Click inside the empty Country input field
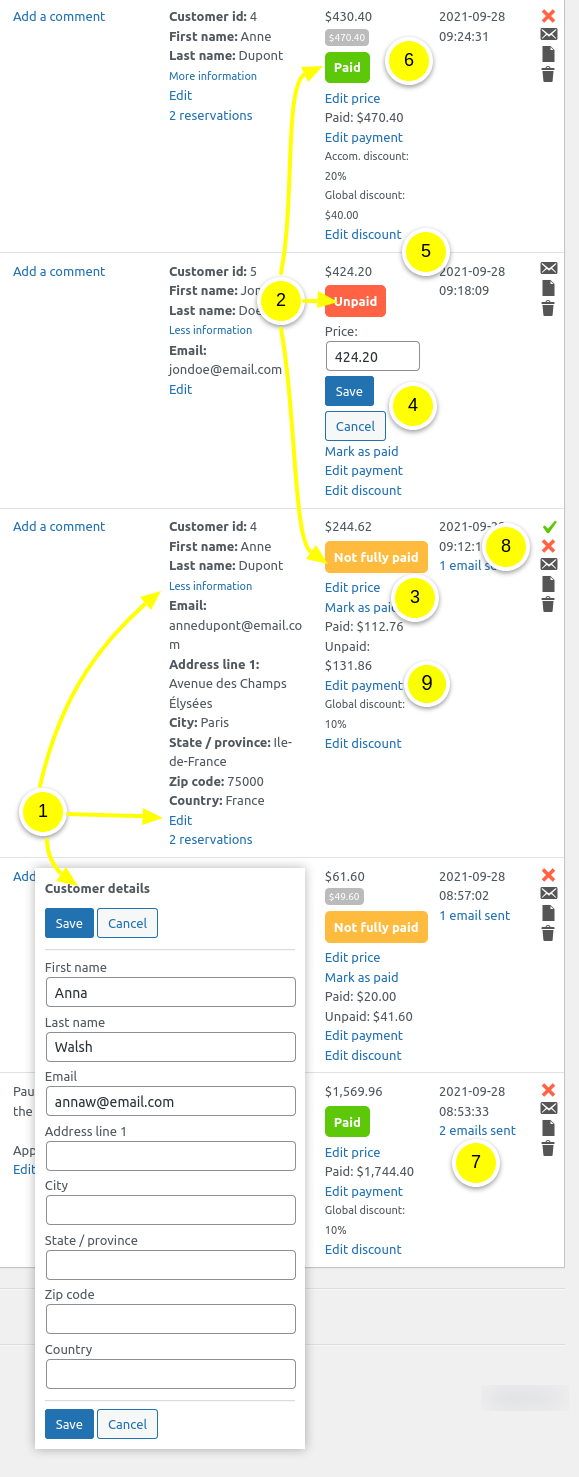The height and width of the screenshot is (1477, 579). point(170,1374)
